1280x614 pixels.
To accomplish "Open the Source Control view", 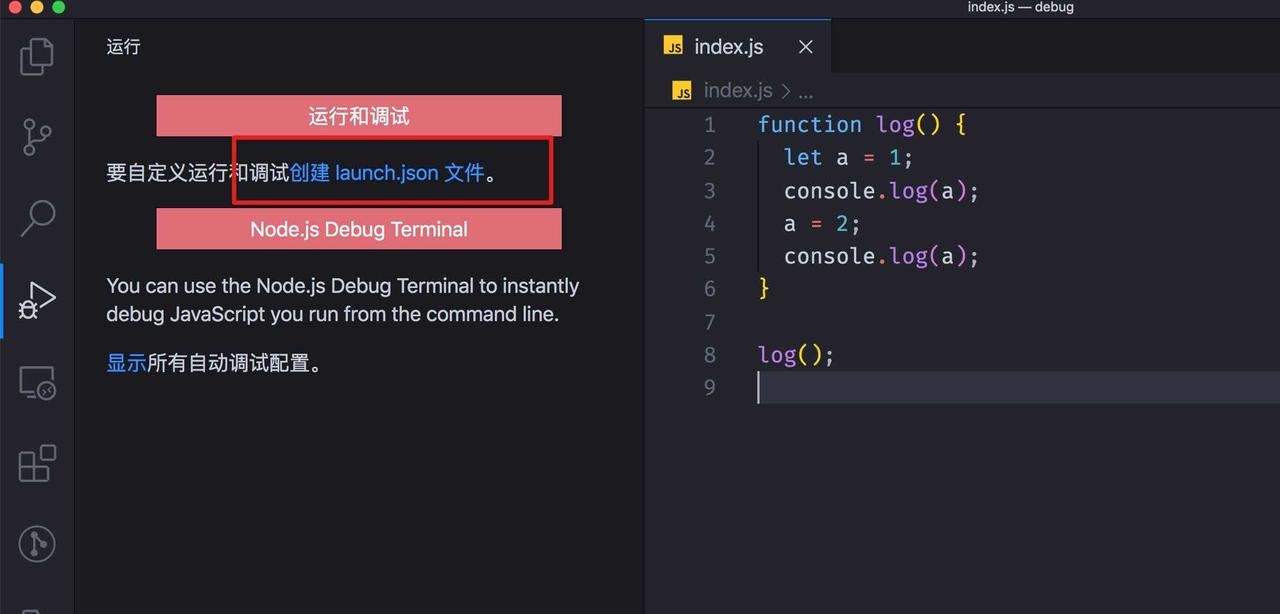I will tap(37, 137).
